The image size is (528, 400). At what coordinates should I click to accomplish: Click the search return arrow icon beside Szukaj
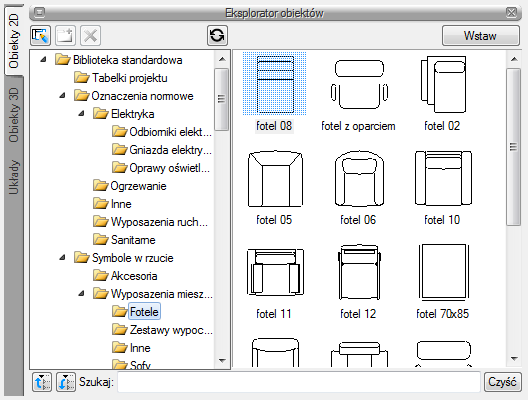click(66, 382)
